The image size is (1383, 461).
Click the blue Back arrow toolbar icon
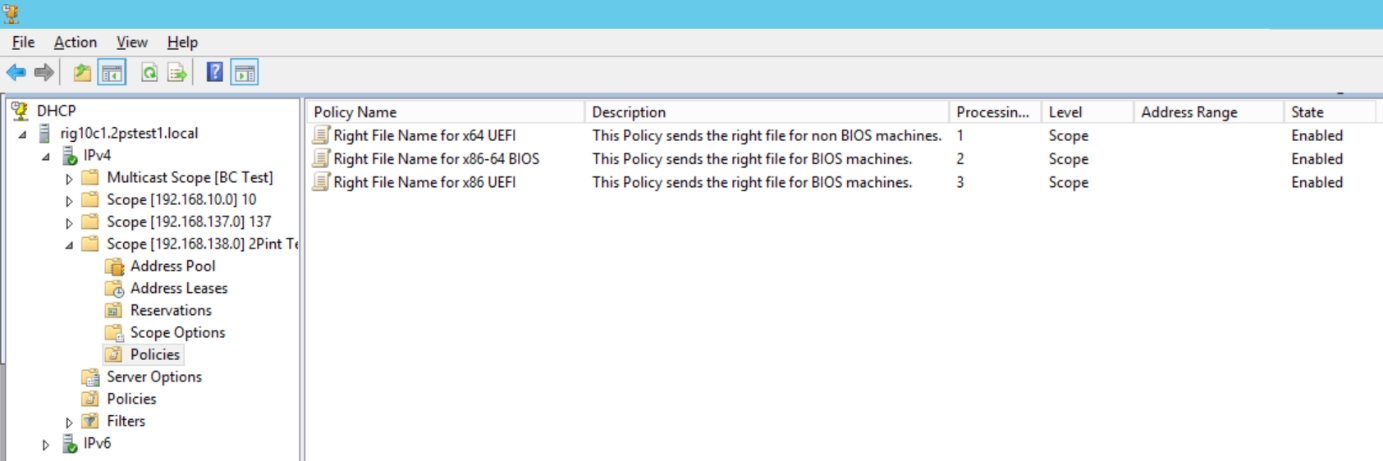(x=16, y=72)
